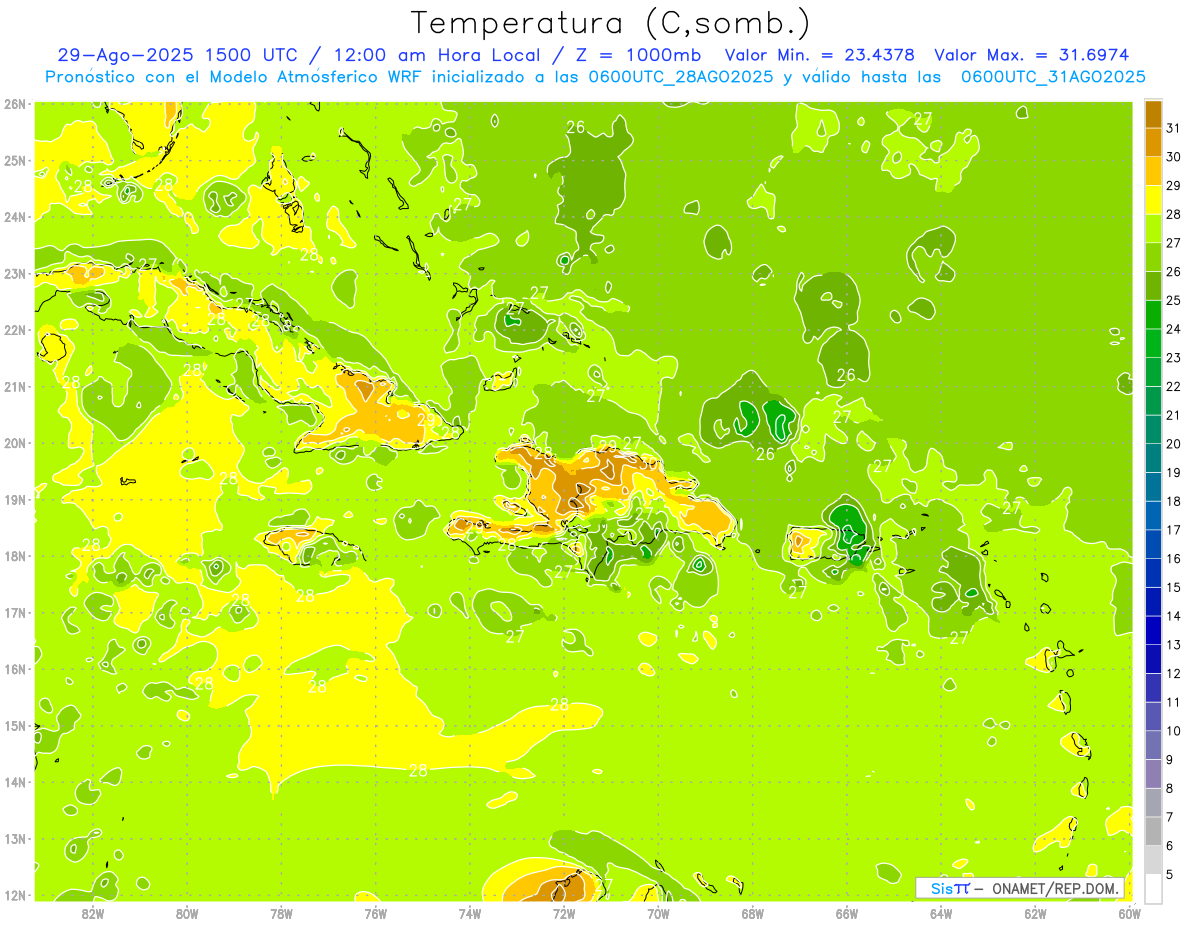Screen dimensions: 1200x927
Task: Click the 60W longitude axis label
Action: click(1130, 913)
